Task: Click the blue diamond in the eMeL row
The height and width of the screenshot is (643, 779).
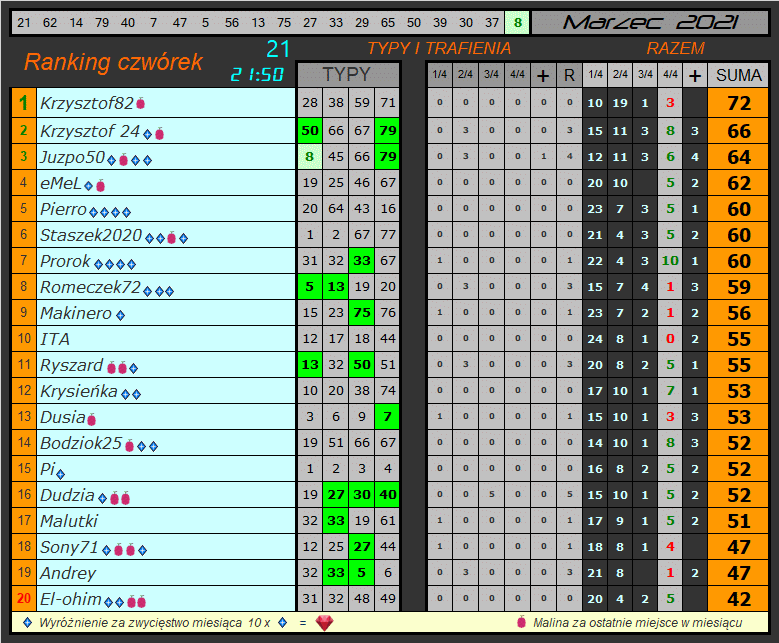Action: click(x=88, y=186)
